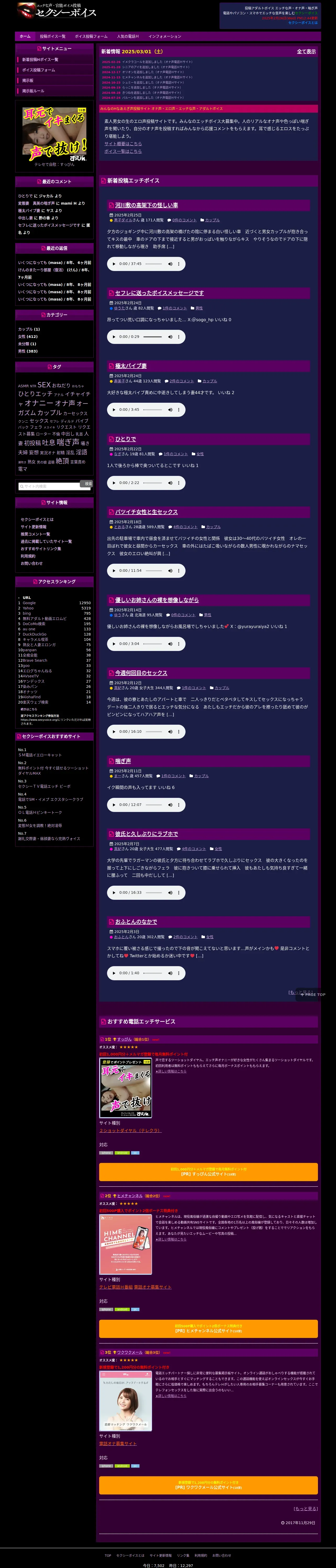This screenshot has height=1568, width=336.
Task: Mute the 12:07 audio player
Action: 170,805
